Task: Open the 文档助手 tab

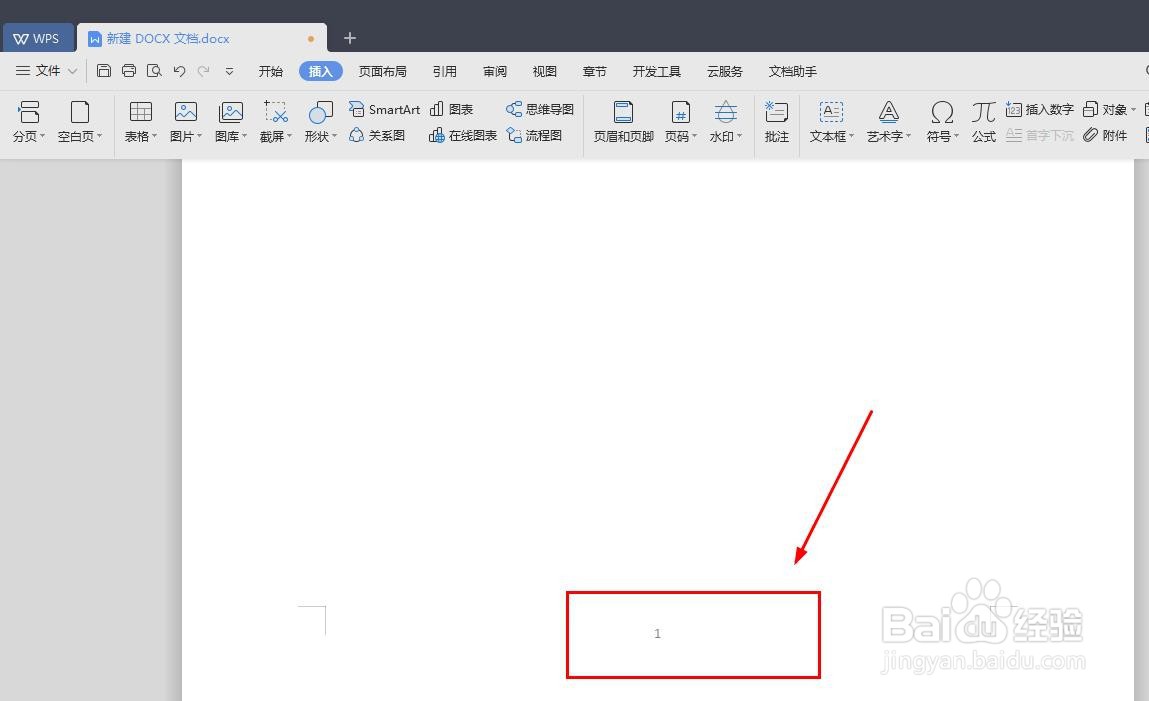Action: coord(792,71)
